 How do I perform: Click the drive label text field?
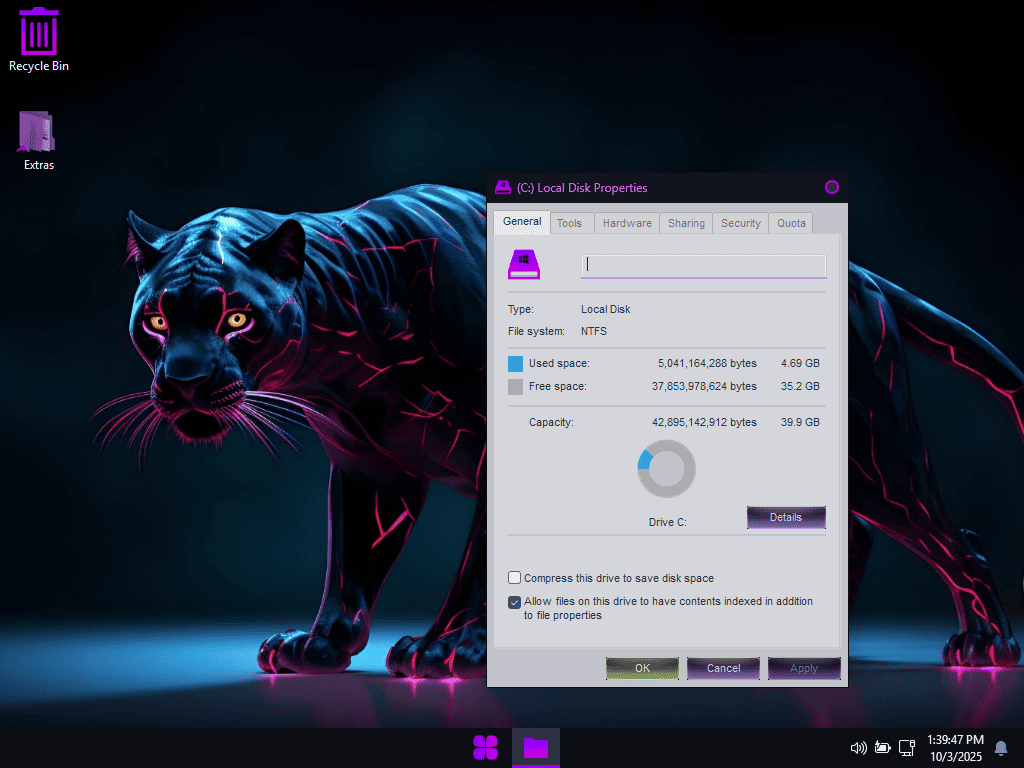[703, 265]
